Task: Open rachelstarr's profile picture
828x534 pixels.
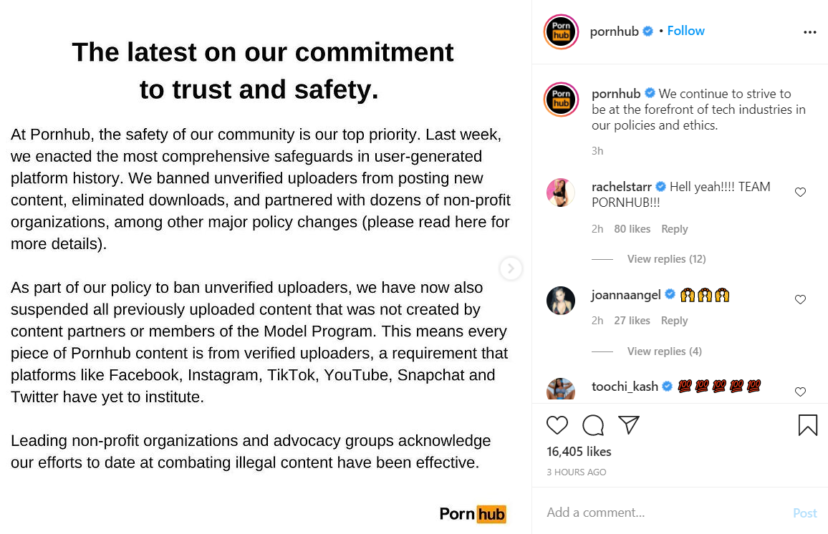Action: tap(560, 192)
